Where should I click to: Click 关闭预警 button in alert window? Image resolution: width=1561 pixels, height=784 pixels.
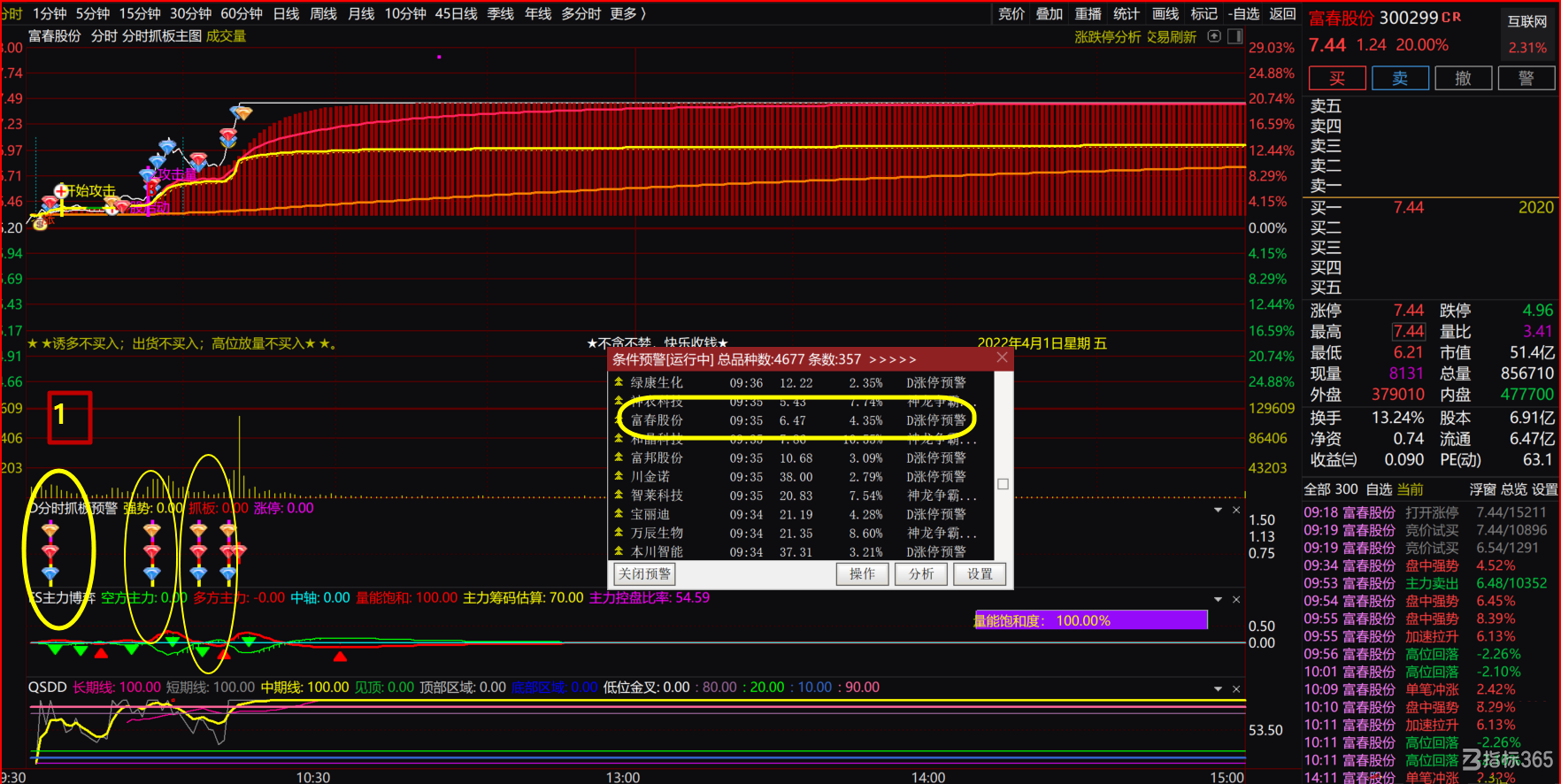pos(644,573)
